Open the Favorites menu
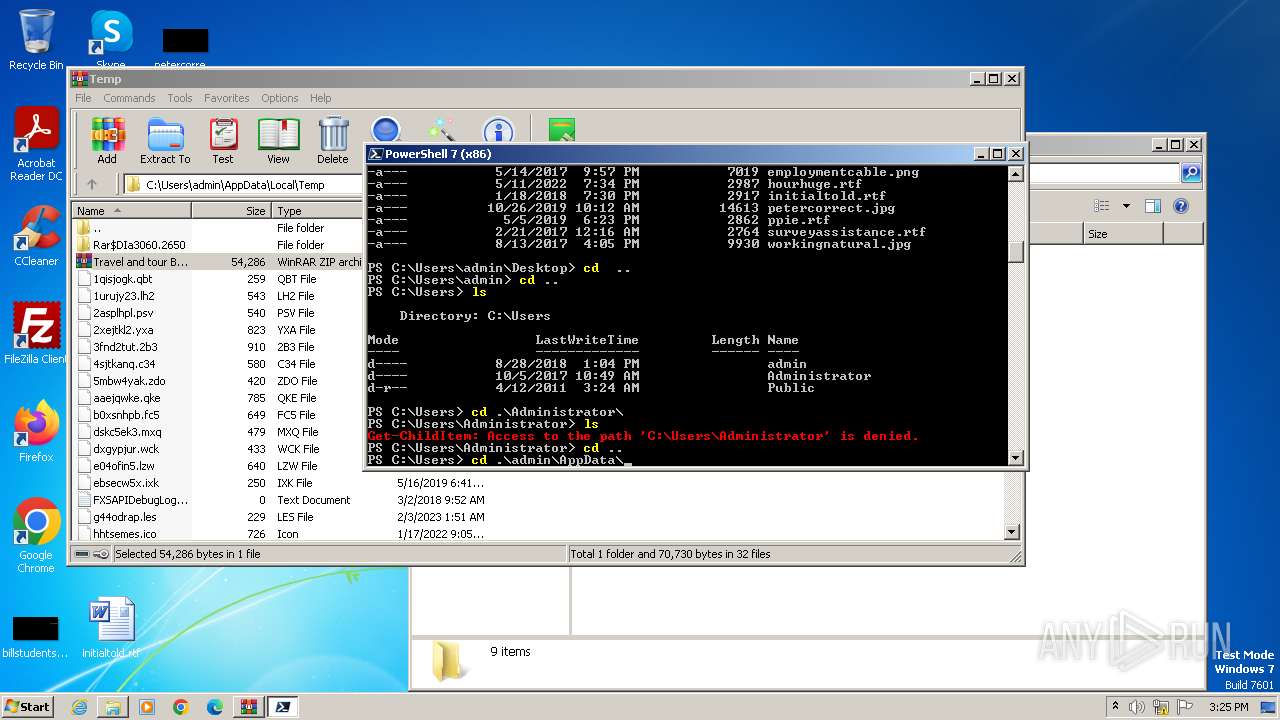 [x=227, y=98]
